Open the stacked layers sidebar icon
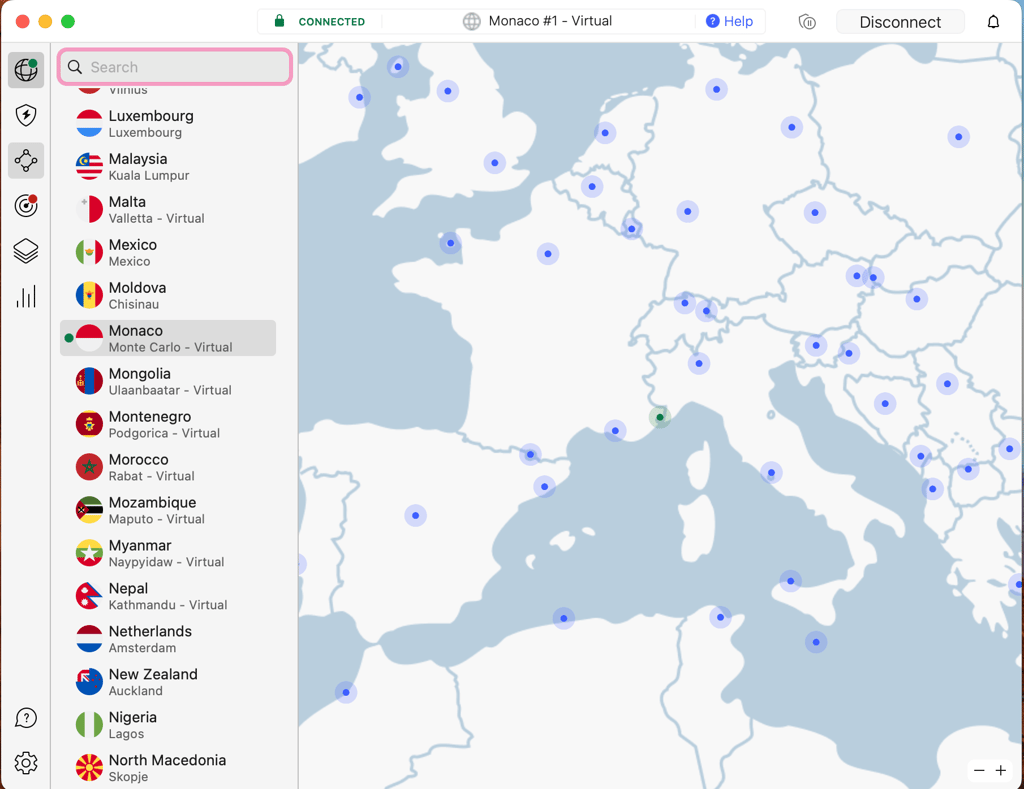The image size is (1024, 789). [x=26, y=251]
